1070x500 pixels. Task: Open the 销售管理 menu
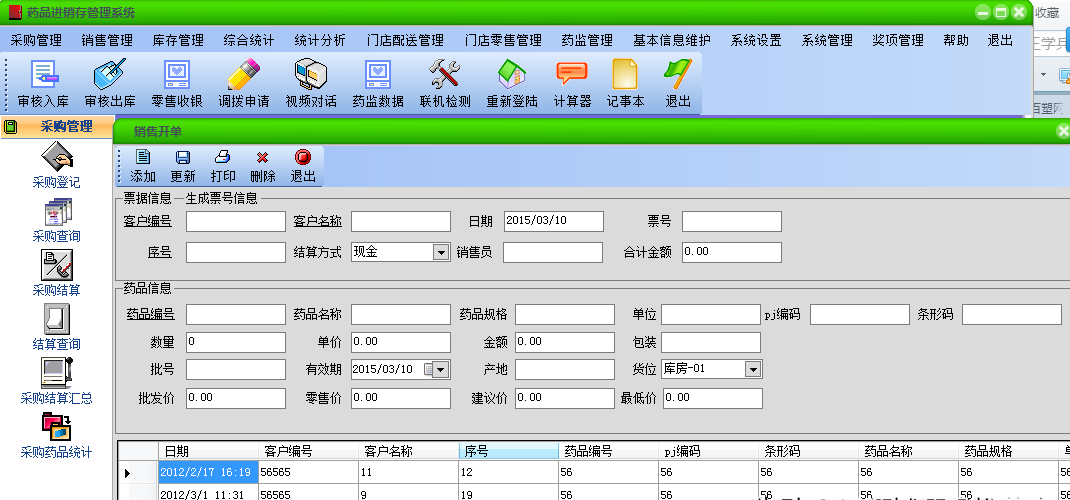[107, 40]
